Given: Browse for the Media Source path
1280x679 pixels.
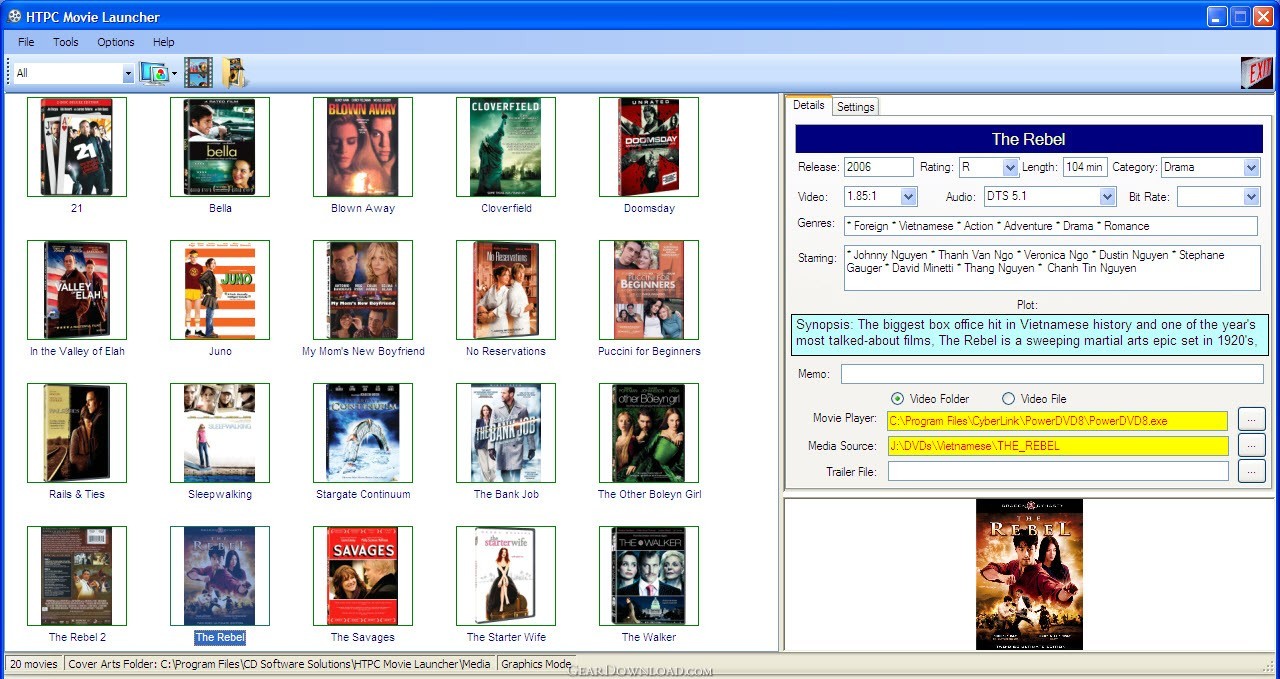Looking at the screenshot, I should pyautogui.click(x=1251, y=445).
